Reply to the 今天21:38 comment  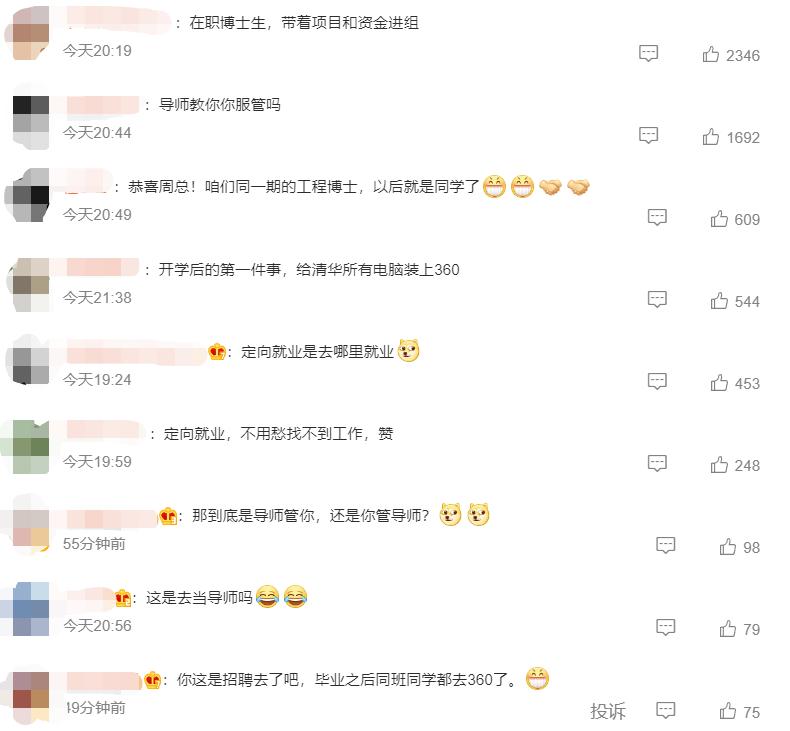(x=657, y=299)
